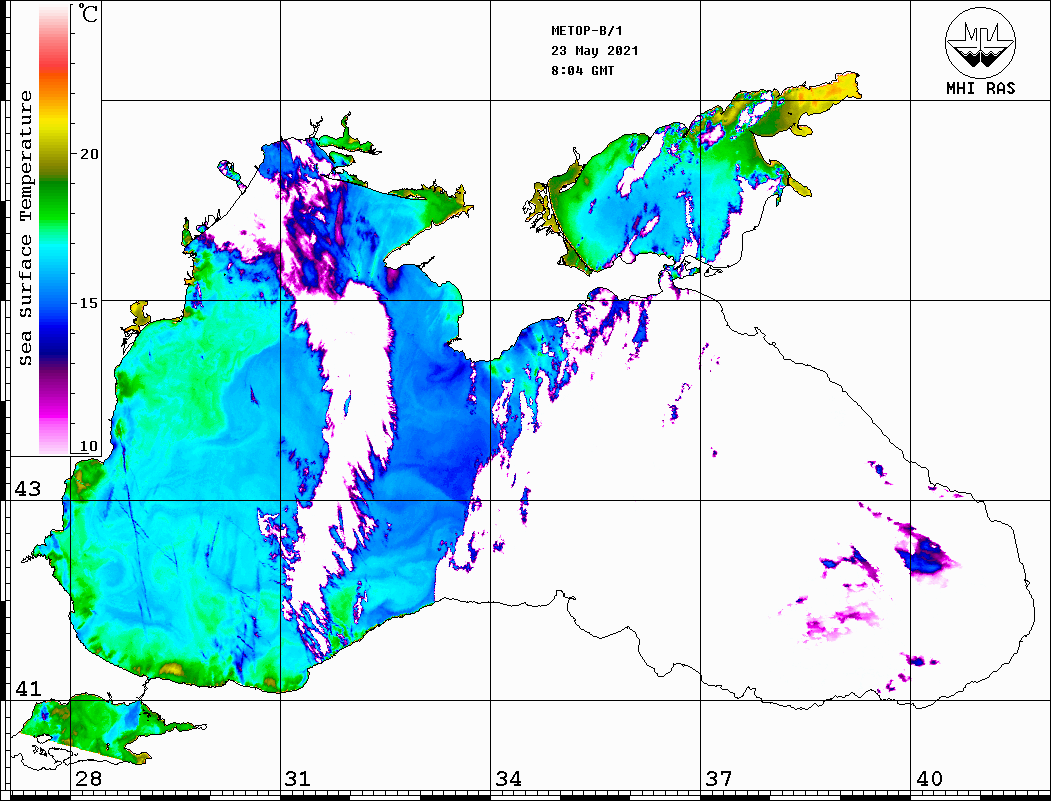The image size is (1051, 801).
Task: Click the time "8:04 GMT"
Action: tap(582, 70)
